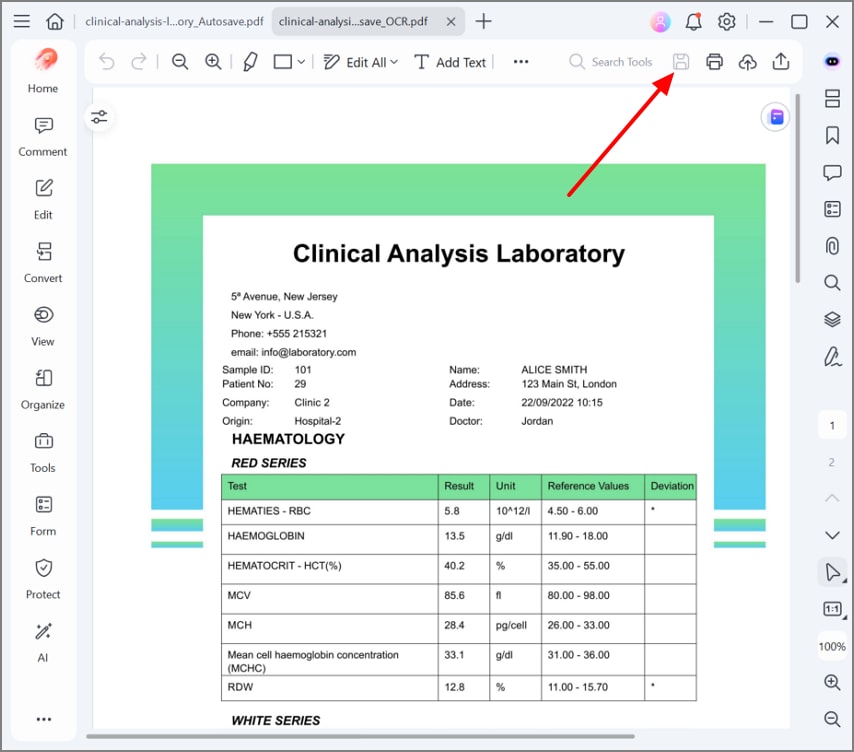Screen dimensions: 854x752
Task: Open the more tools ellipsis in toolbar
Action: [521, 62]
